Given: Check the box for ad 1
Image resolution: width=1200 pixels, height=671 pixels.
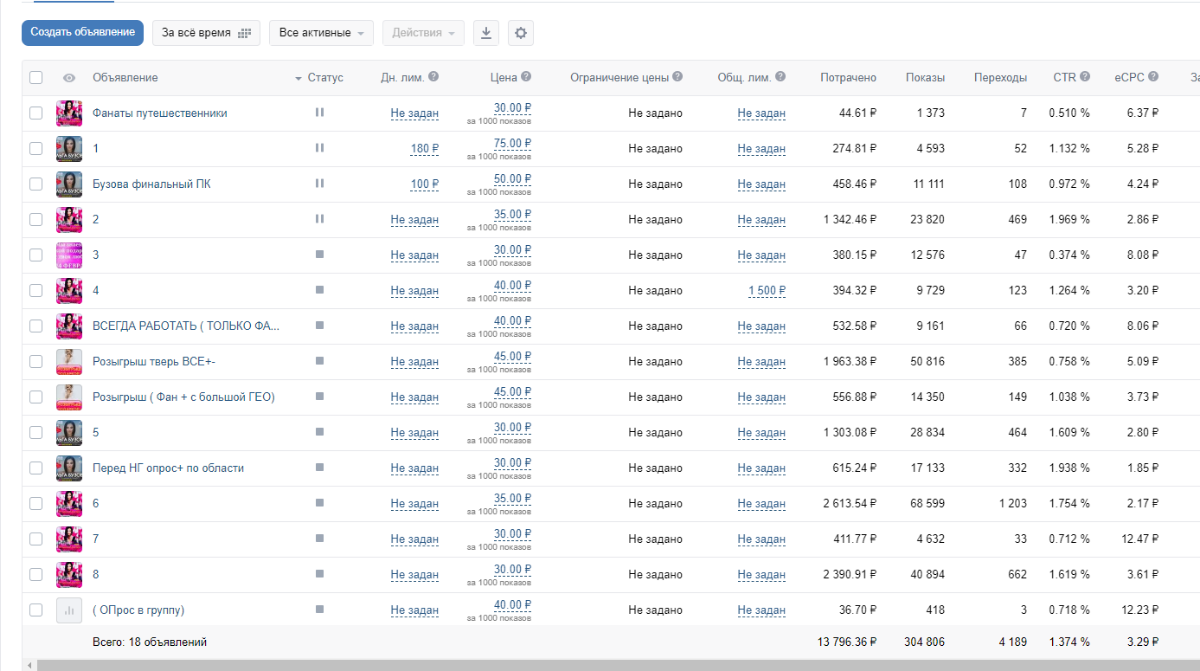Looking at the screenshot, I should point(36,148).
